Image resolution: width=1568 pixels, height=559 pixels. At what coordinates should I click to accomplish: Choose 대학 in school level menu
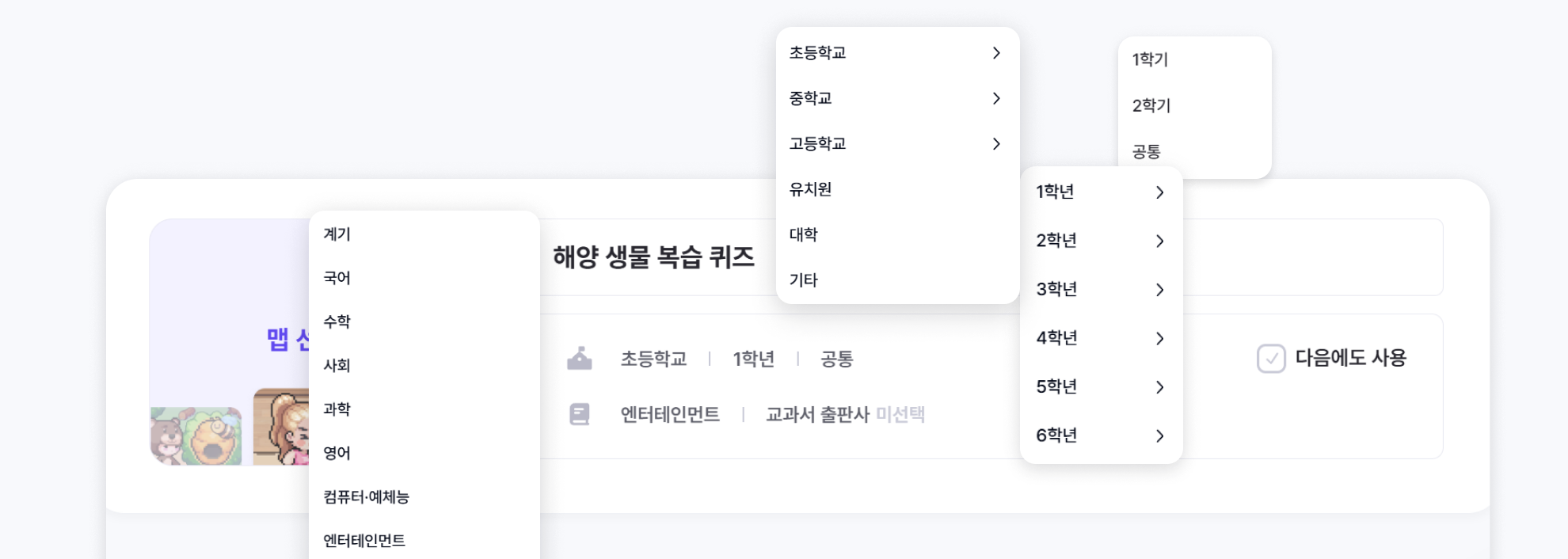tap(804, 234)
